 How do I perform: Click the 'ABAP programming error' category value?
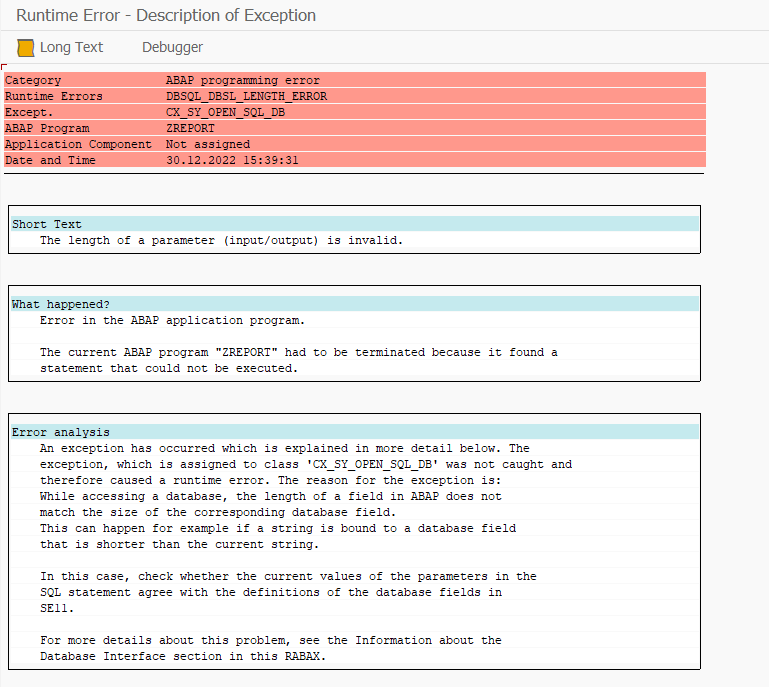pyautogui.click(x=243, y=80)
